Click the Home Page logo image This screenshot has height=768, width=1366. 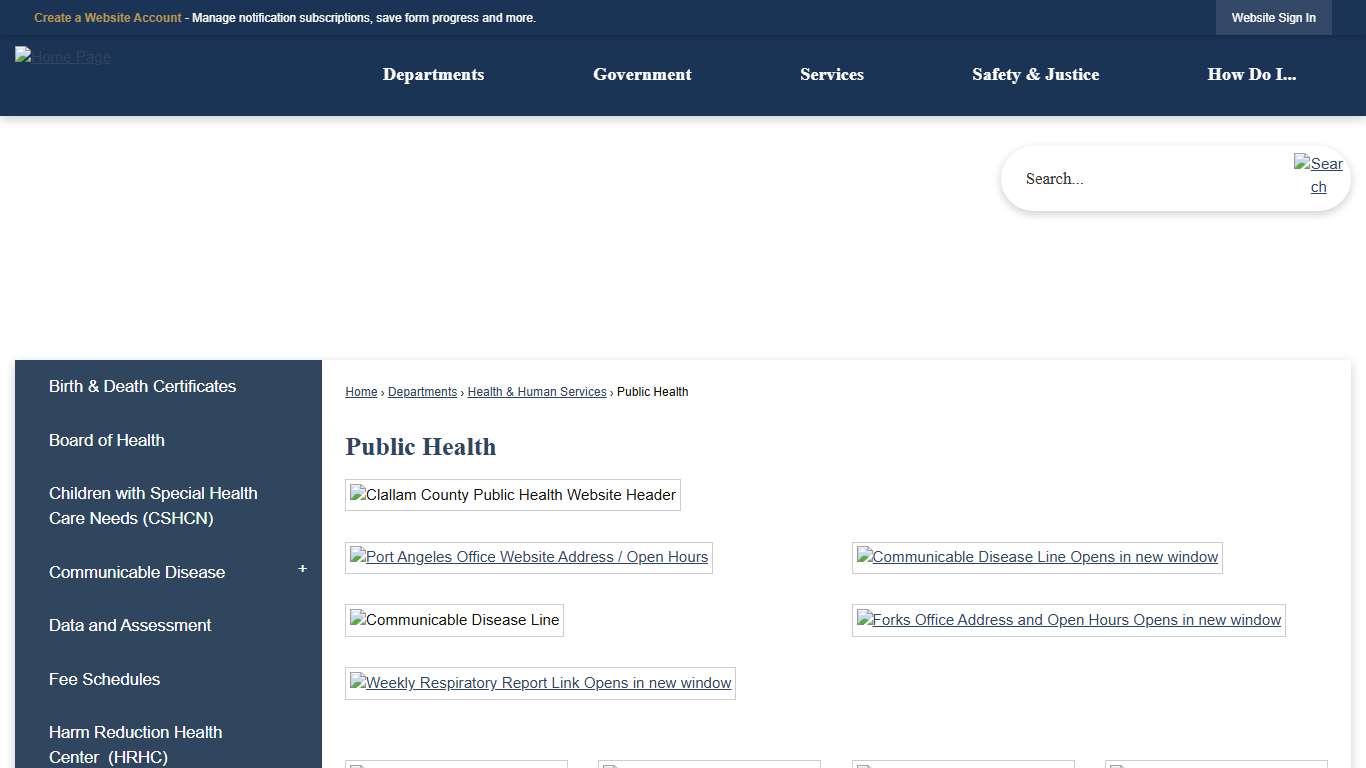pos(62,57)
